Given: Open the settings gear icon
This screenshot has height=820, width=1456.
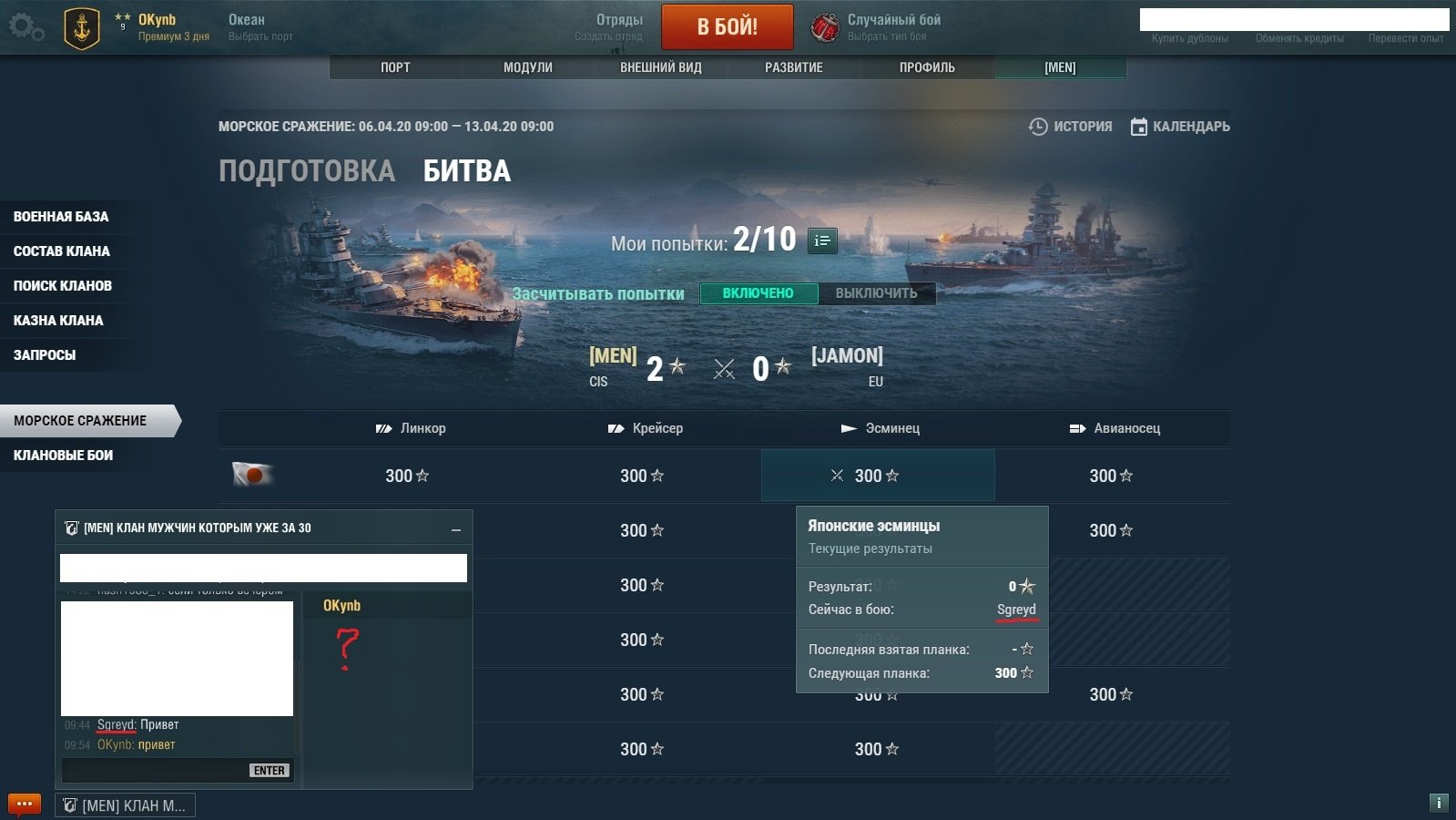Looking at the screenshot, I should tap(25, 27).
